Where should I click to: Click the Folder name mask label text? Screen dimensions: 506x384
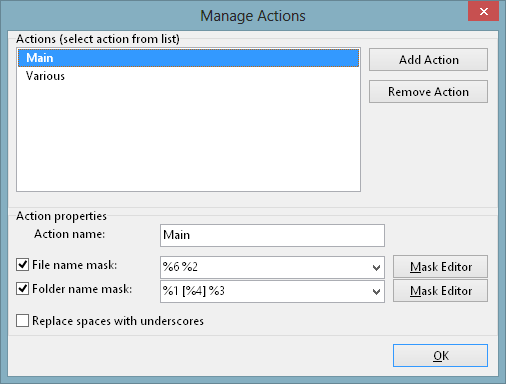point(82,289)
